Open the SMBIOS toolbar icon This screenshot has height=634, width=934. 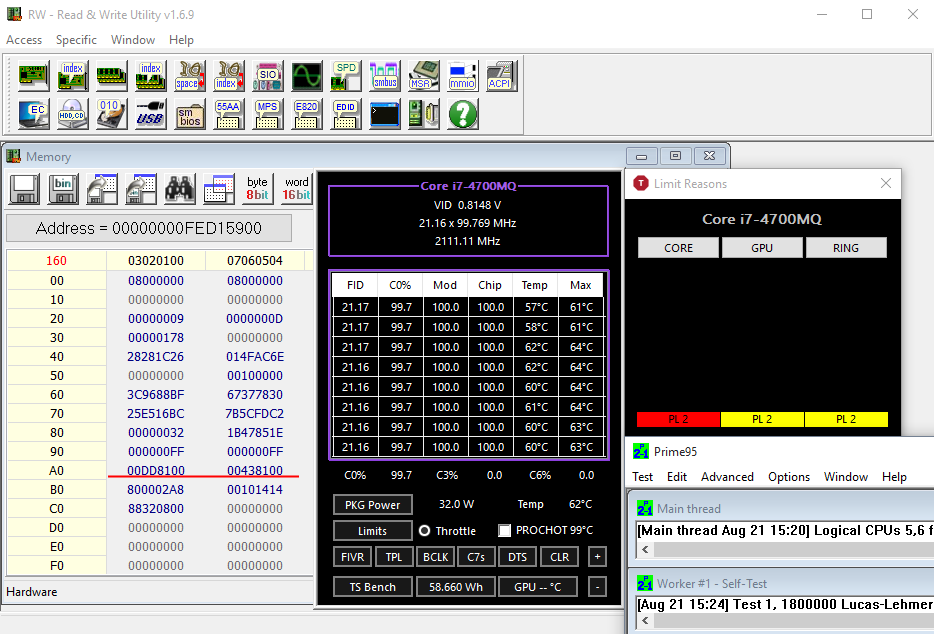pyautogui.click(x=189, y=113)
